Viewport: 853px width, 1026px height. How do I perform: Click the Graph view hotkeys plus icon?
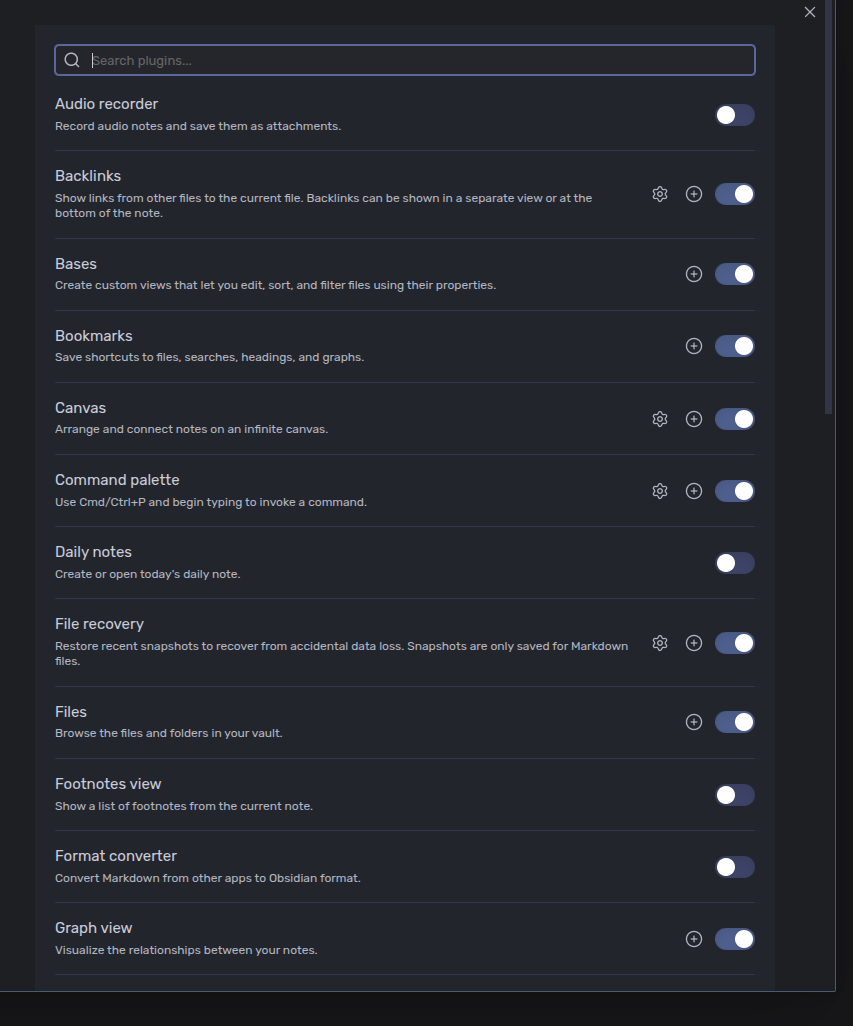point(694,939)
